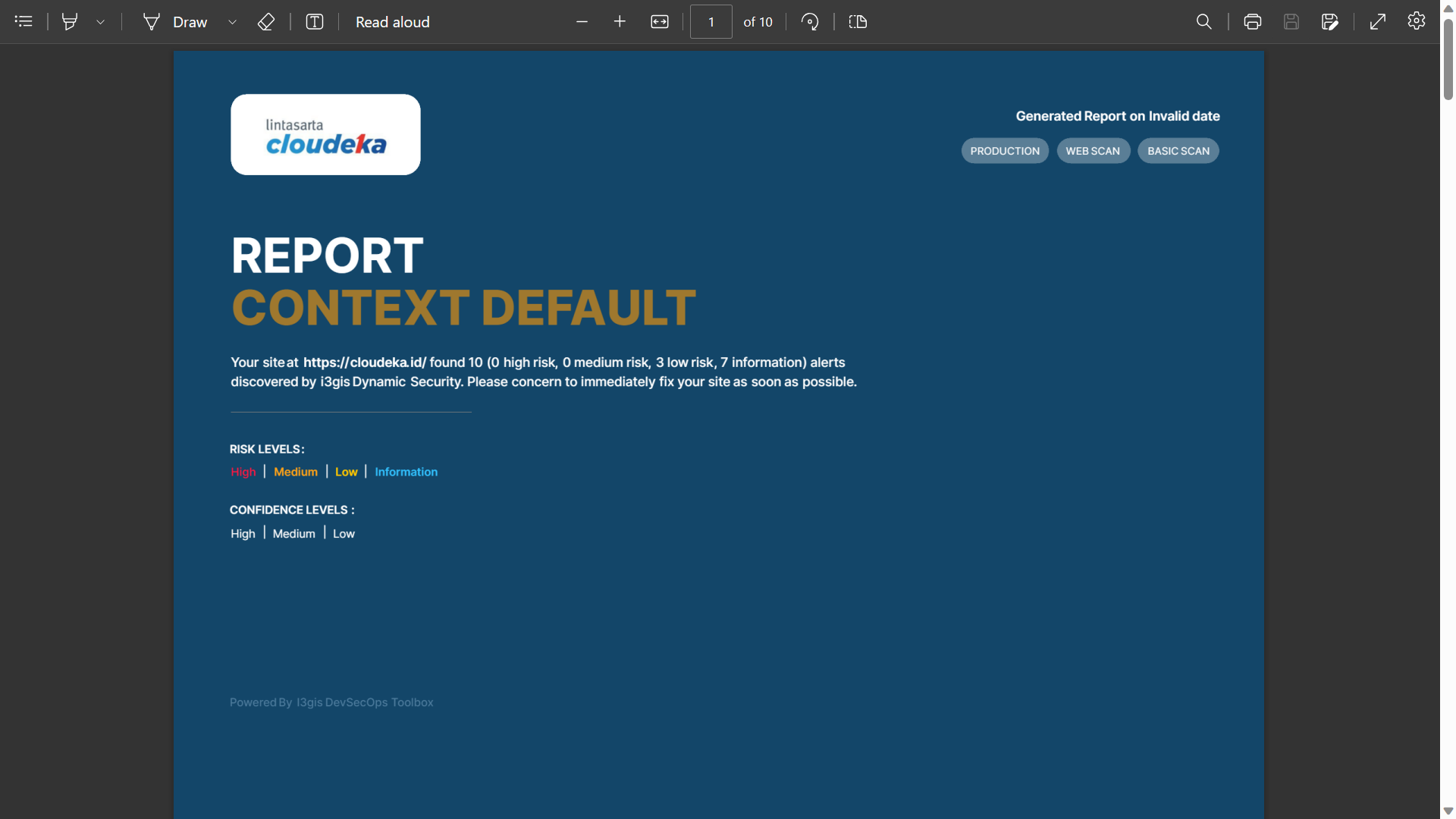Click the Add text tool icon
1456x819 pixels.
pyautogui.click(x=315, y=22)
